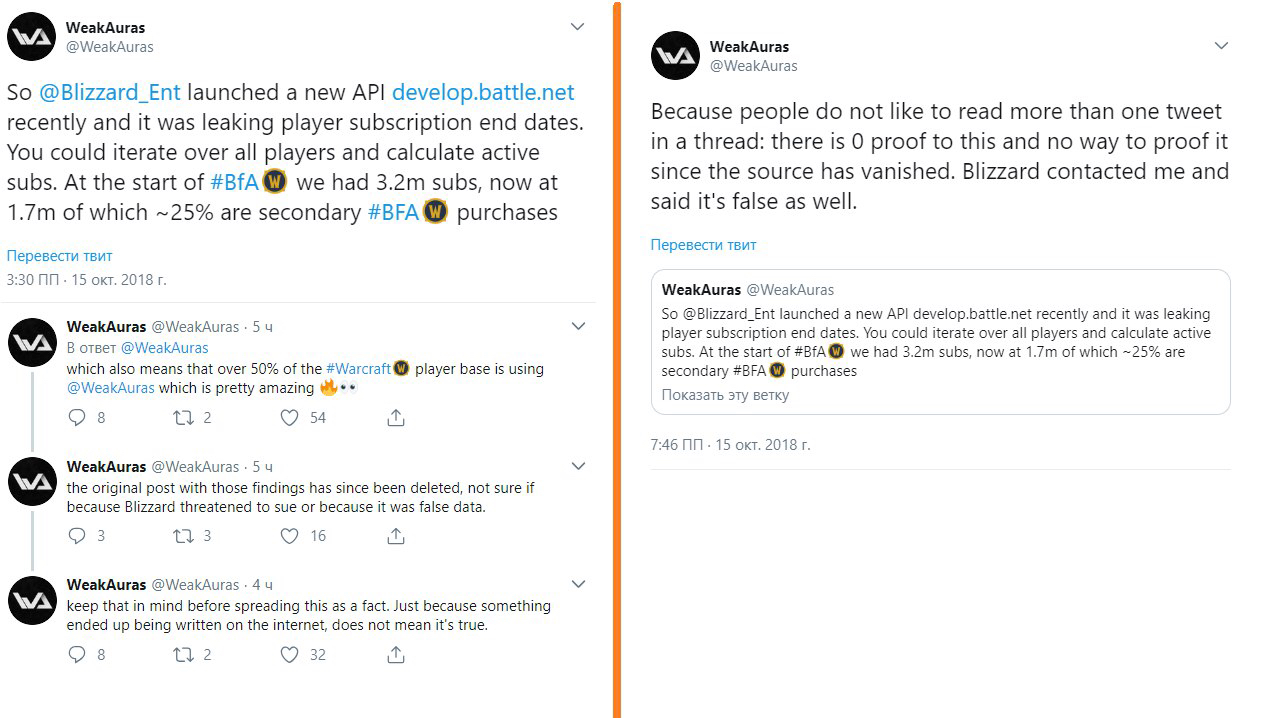Like the deleted original post tweet

tap(290, 536)
